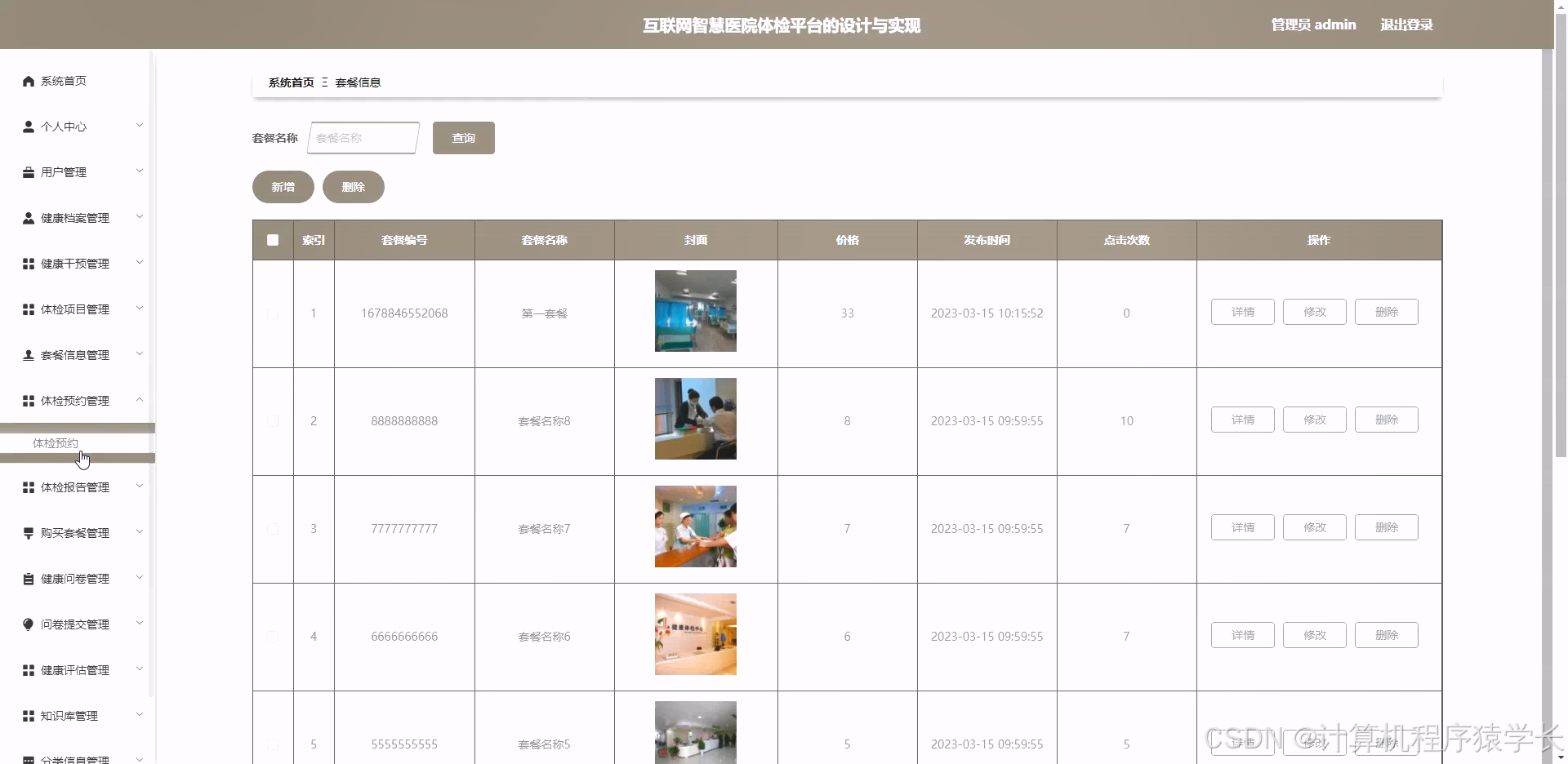Click the cart icon beside 购买套餐管理
The width and height of the screenshot is (1568, 764).
(29, 533)
